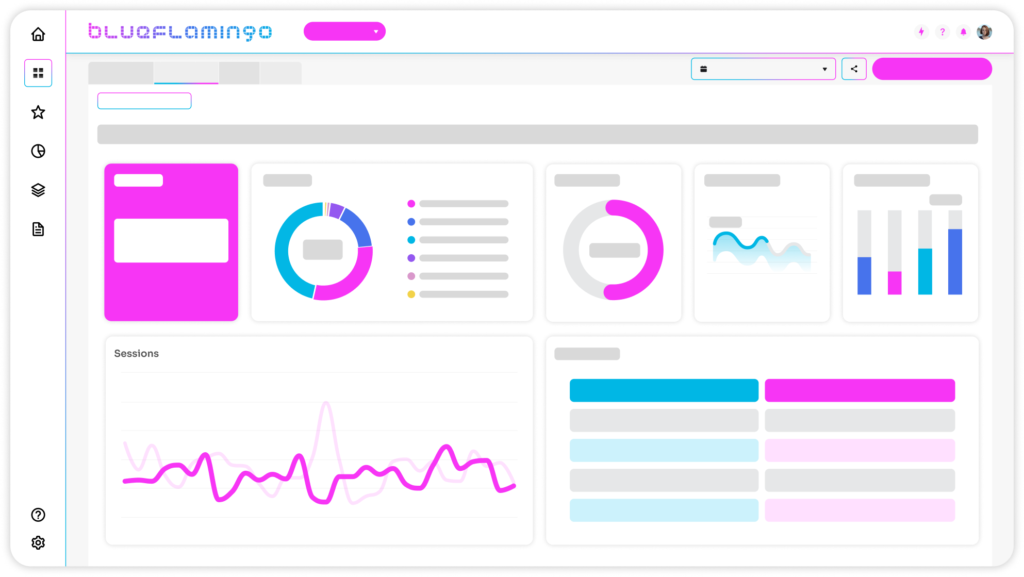
Task: Select the pie chart reports icon
Action: click(38, 151)
